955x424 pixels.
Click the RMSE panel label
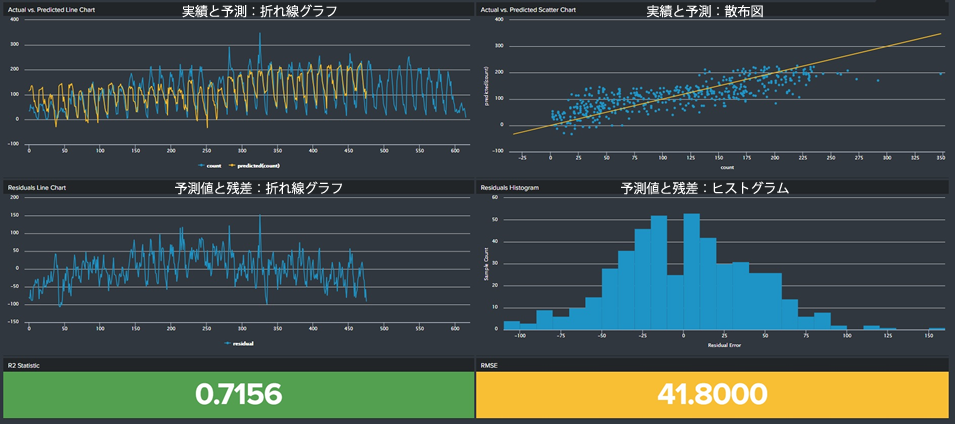click(x=489, y=365)
